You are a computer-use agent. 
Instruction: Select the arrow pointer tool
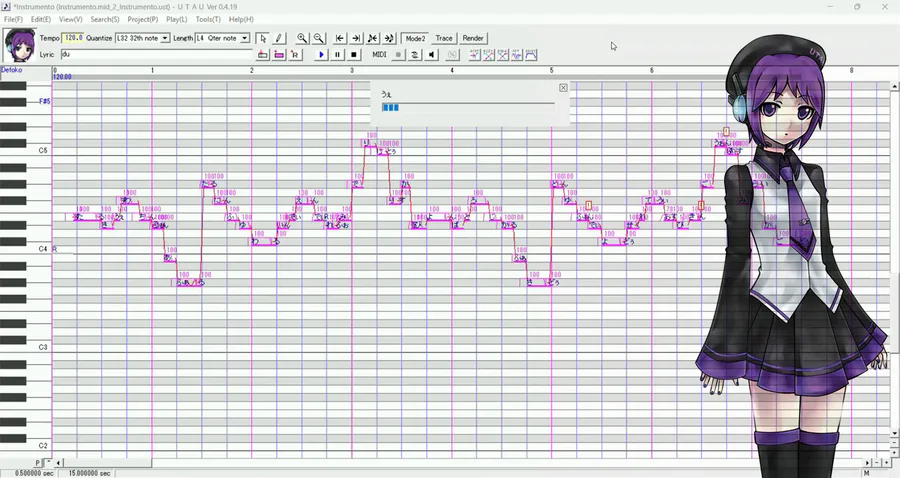263,38
